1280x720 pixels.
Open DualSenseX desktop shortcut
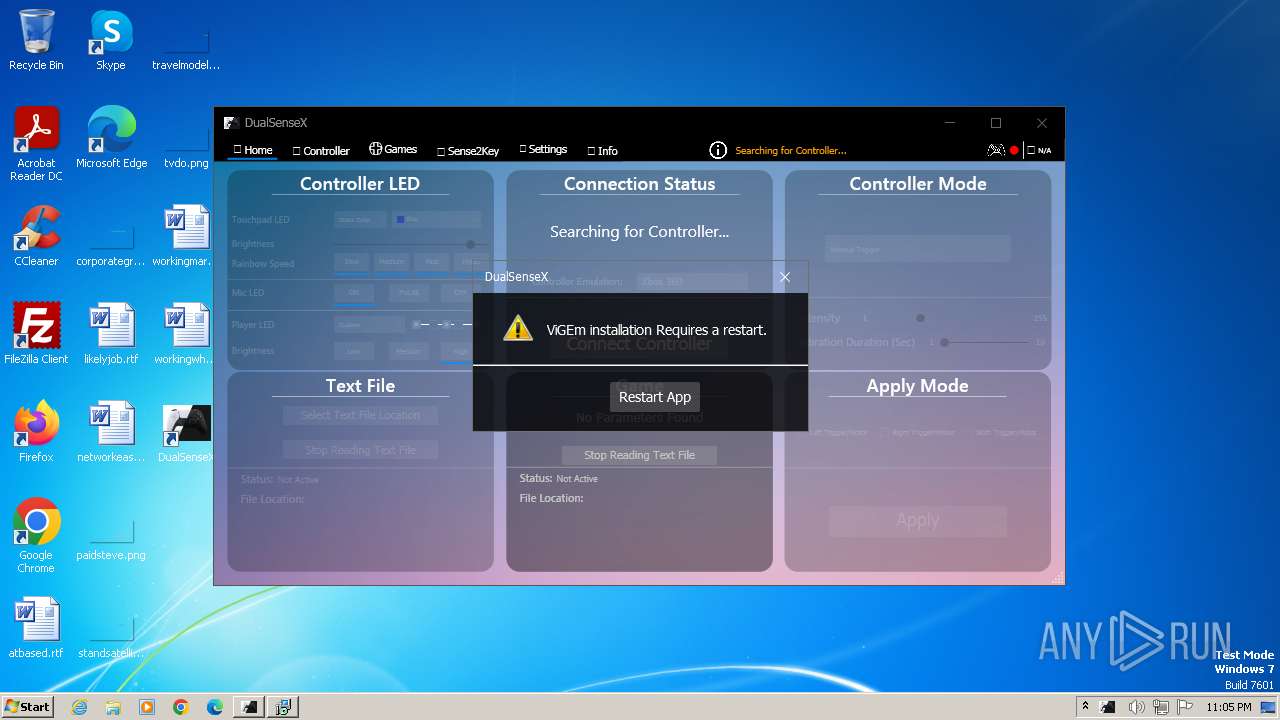[186, 432]
